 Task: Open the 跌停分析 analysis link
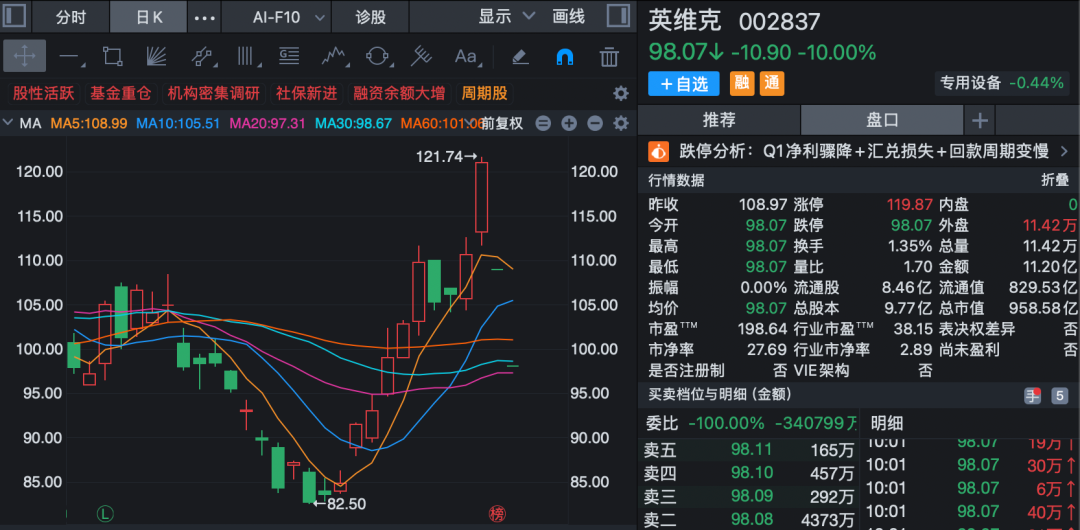pyautogui.click(x=860, y=152)
